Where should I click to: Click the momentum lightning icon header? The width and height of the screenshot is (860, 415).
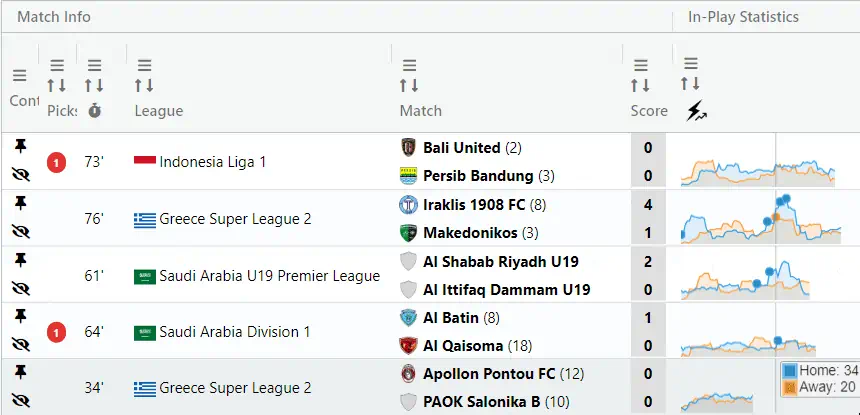(696, 111)
